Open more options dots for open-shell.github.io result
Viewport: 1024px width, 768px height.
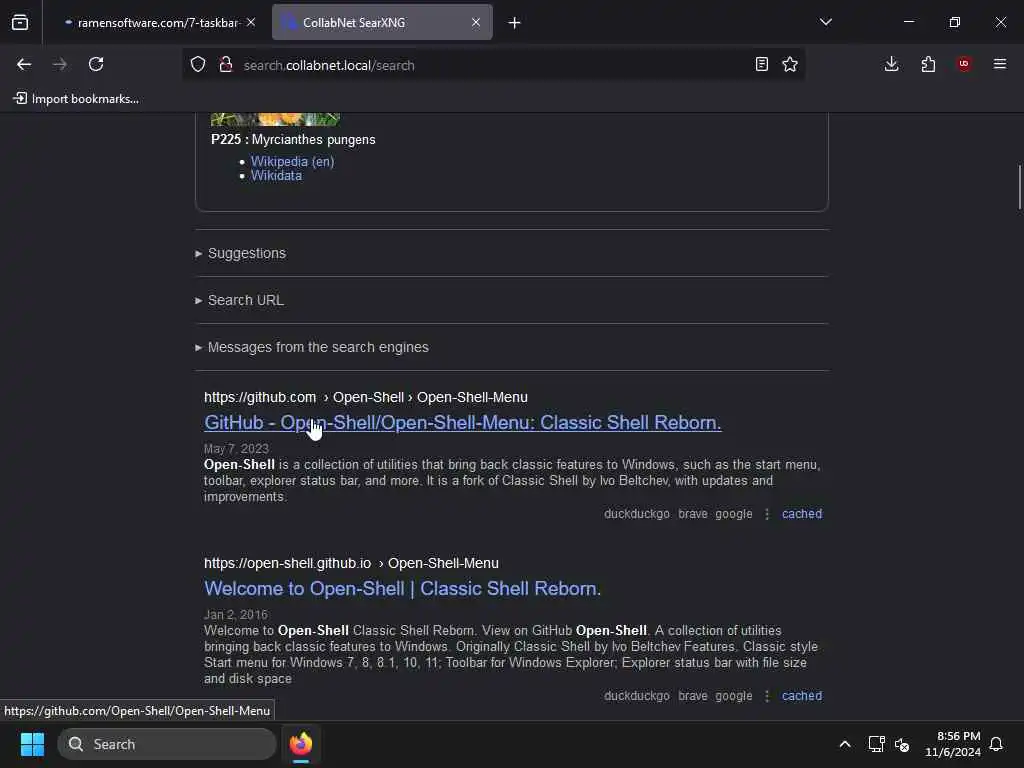click(x=767, y=696)
